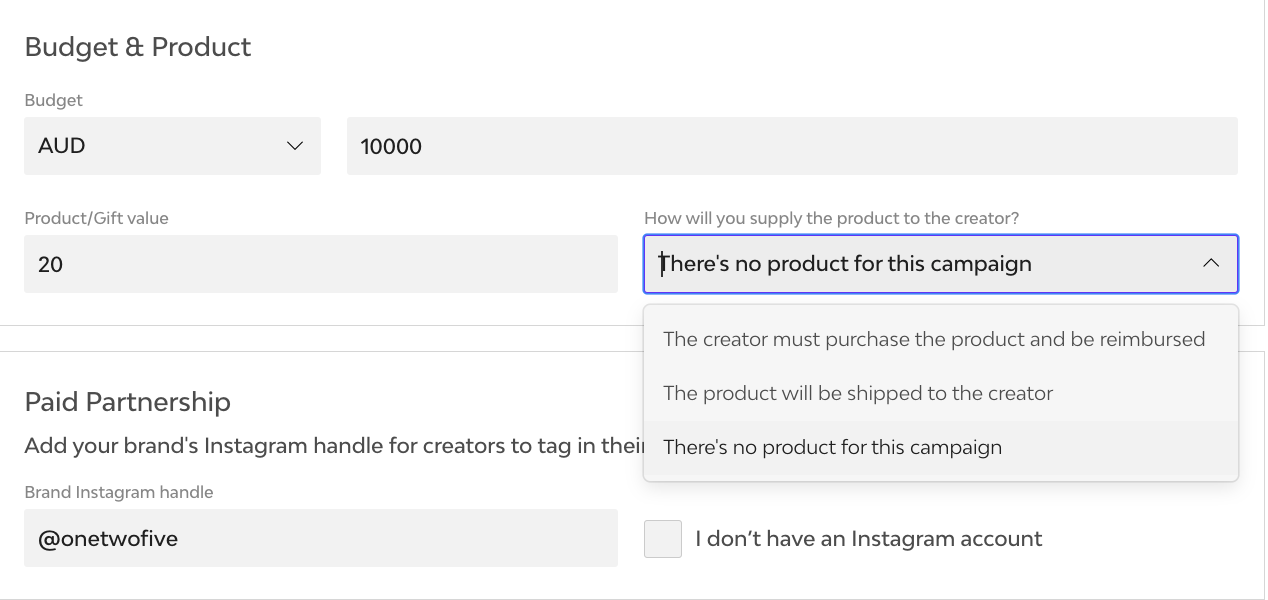Tick the 'I don't have an Instagram account' checkbox
1268x600 pixels.
tap(663, 539)
